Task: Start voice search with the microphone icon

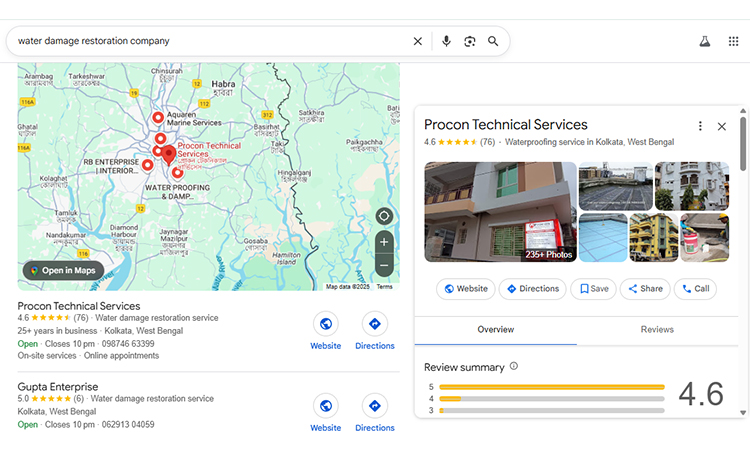Action: 446,41
